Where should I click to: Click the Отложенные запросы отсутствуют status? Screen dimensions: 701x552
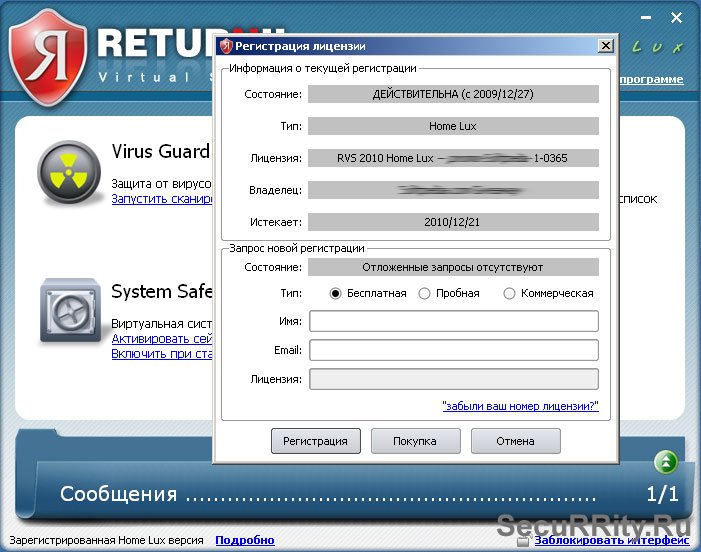(x=453, y=267)
